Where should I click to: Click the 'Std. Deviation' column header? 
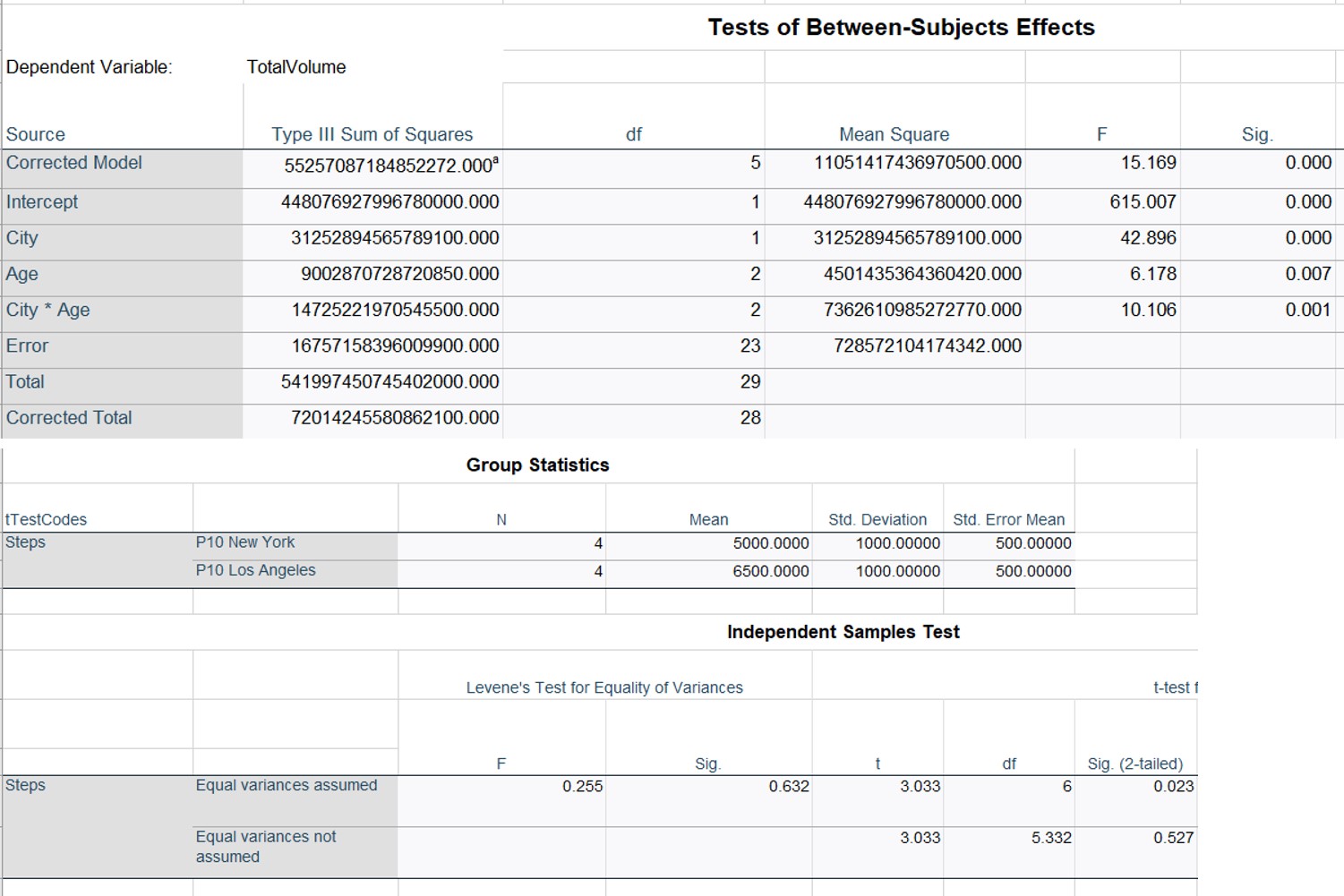[877, 520]
